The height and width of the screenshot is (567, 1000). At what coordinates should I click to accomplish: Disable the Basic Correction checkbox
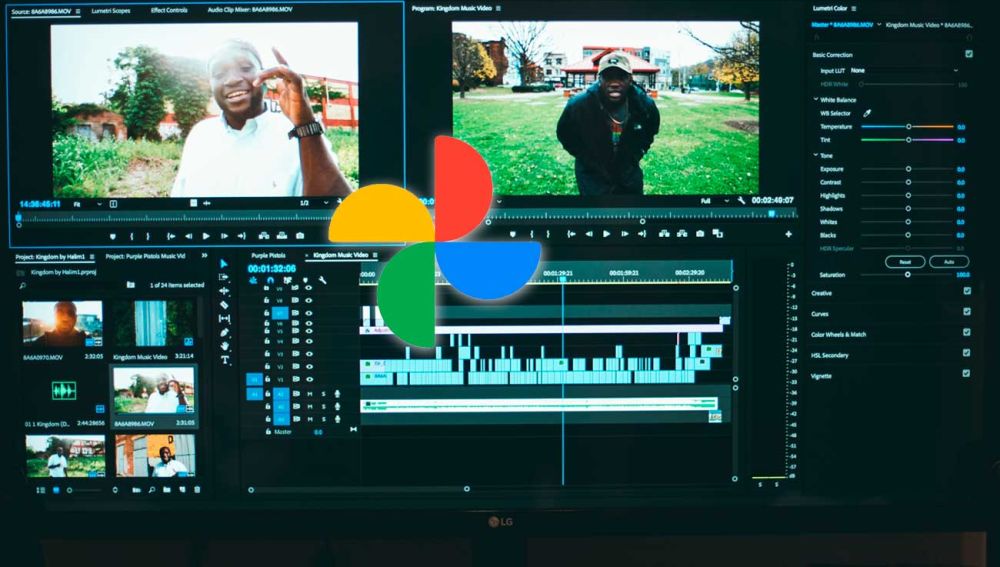968,54
